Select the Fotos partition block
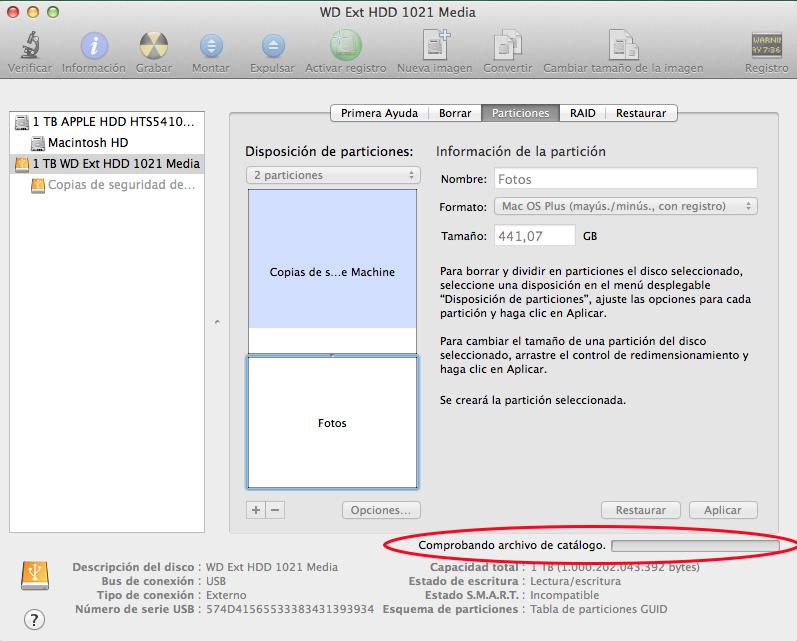 [x=332, y=423]
